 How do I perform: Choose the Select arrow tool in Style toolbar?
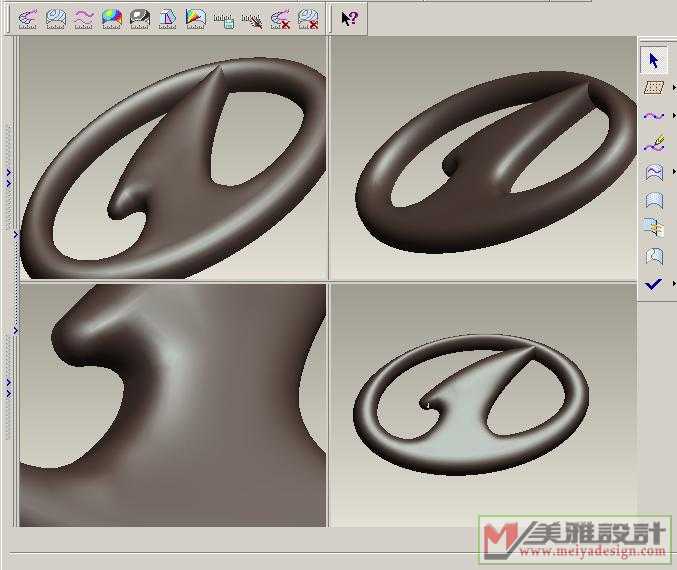(654, 60)
